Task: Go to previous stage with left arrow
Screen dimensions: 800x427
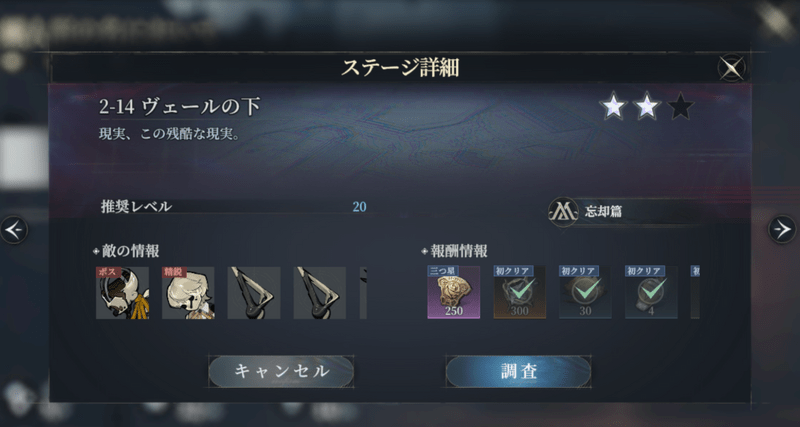Action: tap(14, 230)
